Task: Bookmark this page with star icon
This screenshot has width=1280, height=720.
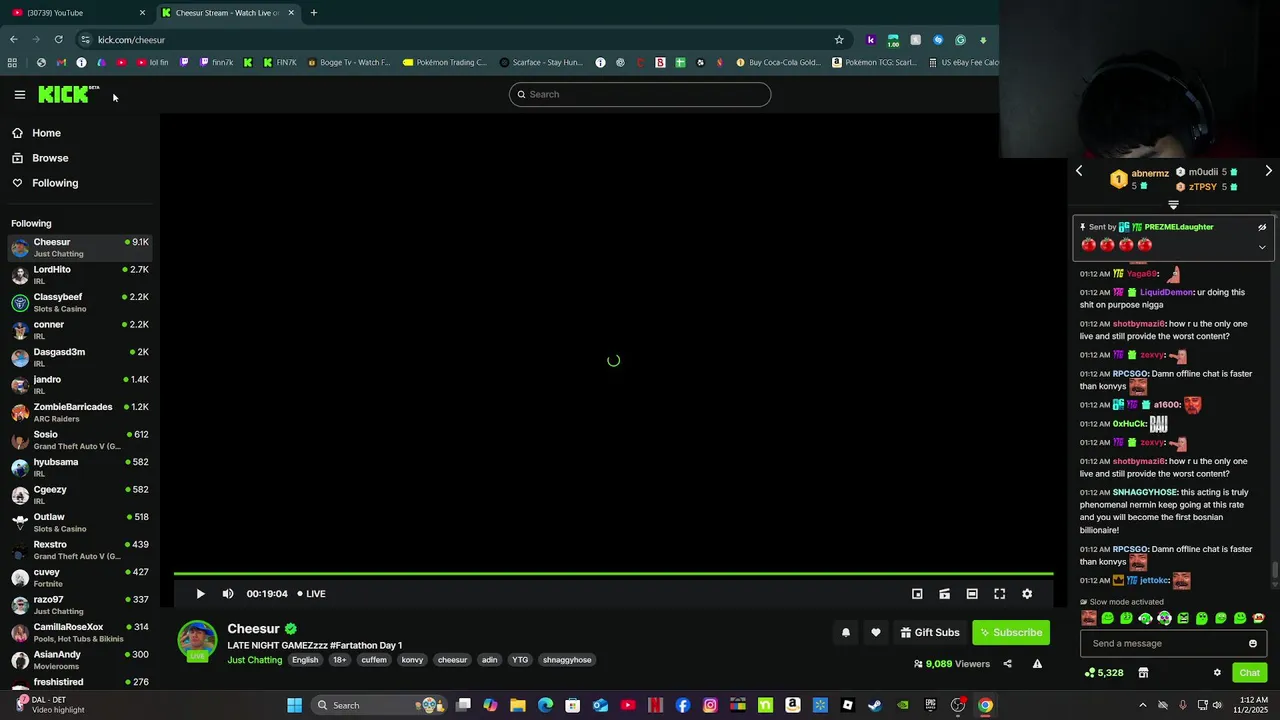Action: point(839,39)
